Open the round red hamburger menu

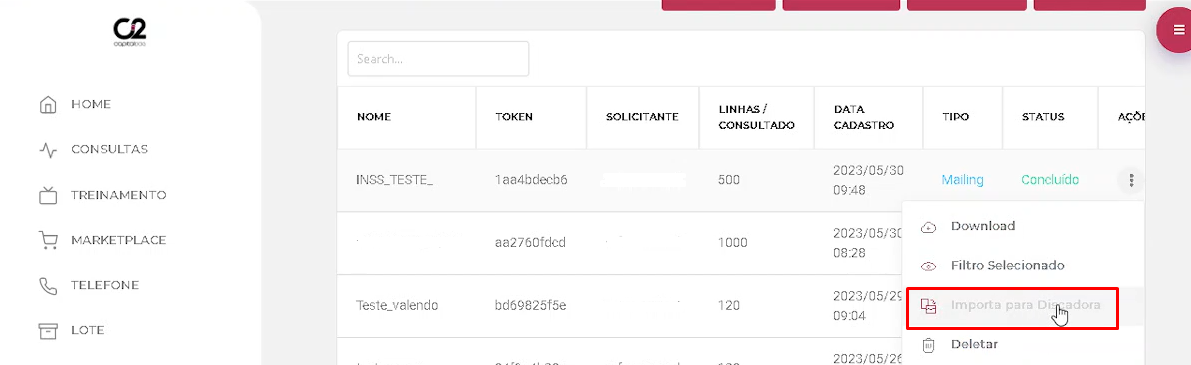(1177, 32)
